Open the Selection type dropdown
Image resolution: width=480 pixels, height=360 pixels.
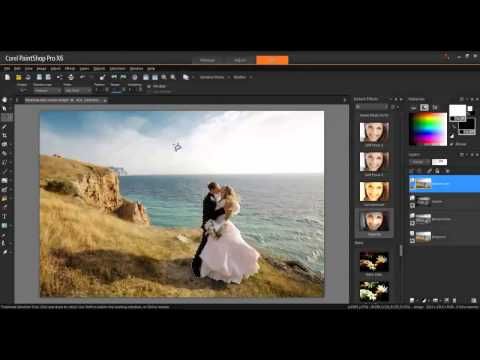coord(47,90)
